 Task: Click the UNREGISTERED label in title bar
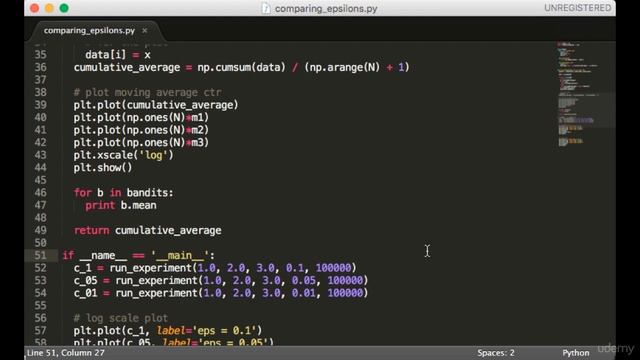coord(578,8)
